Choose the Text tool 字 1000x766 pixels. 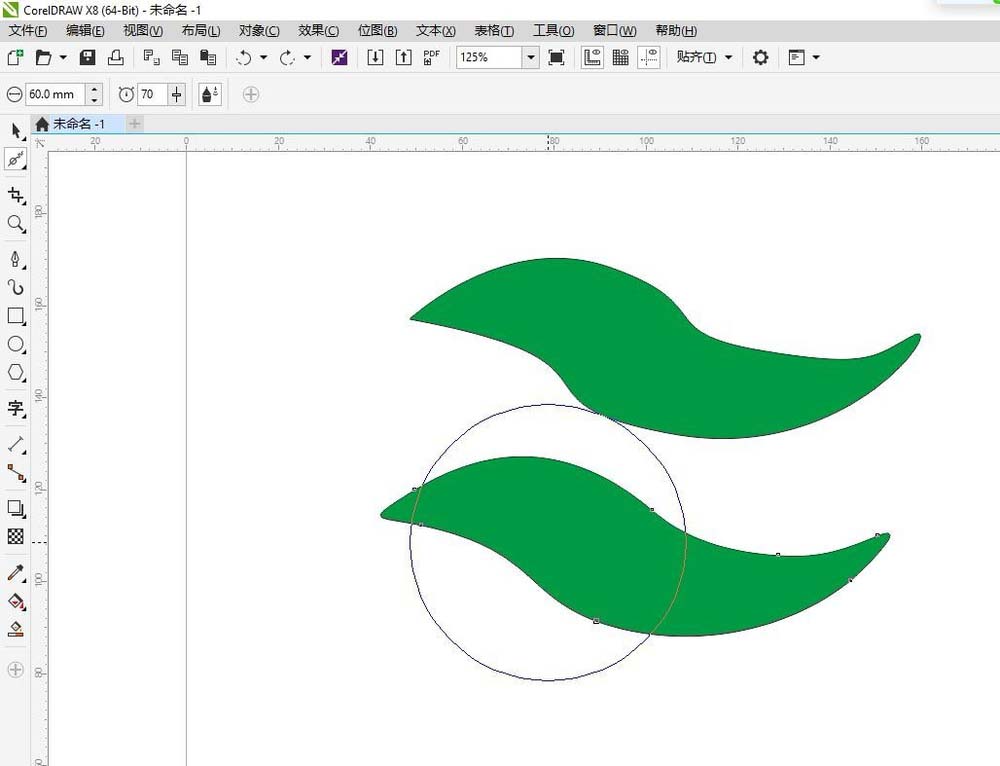click(x=16, y=408)
